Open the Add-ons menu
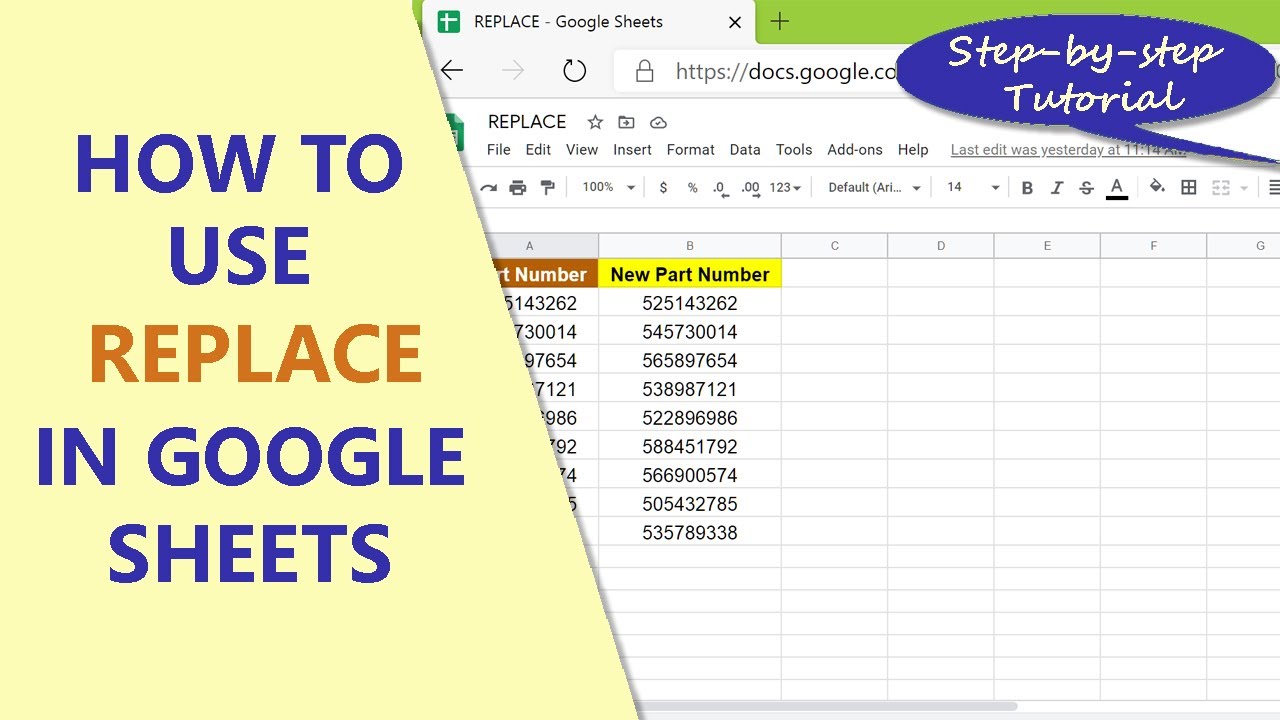 point(855,150)
